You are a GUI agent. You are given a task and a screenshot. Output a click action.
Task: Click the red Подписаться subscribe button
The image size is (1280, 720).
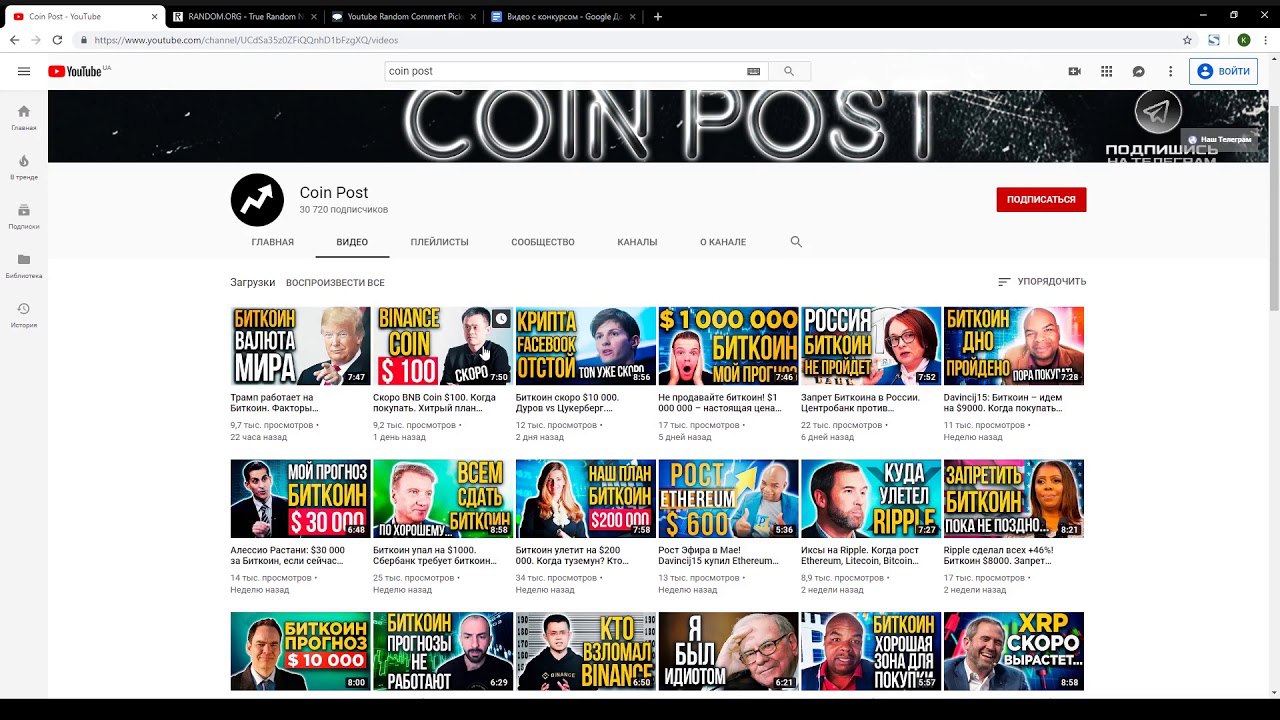coord(1041,199)
